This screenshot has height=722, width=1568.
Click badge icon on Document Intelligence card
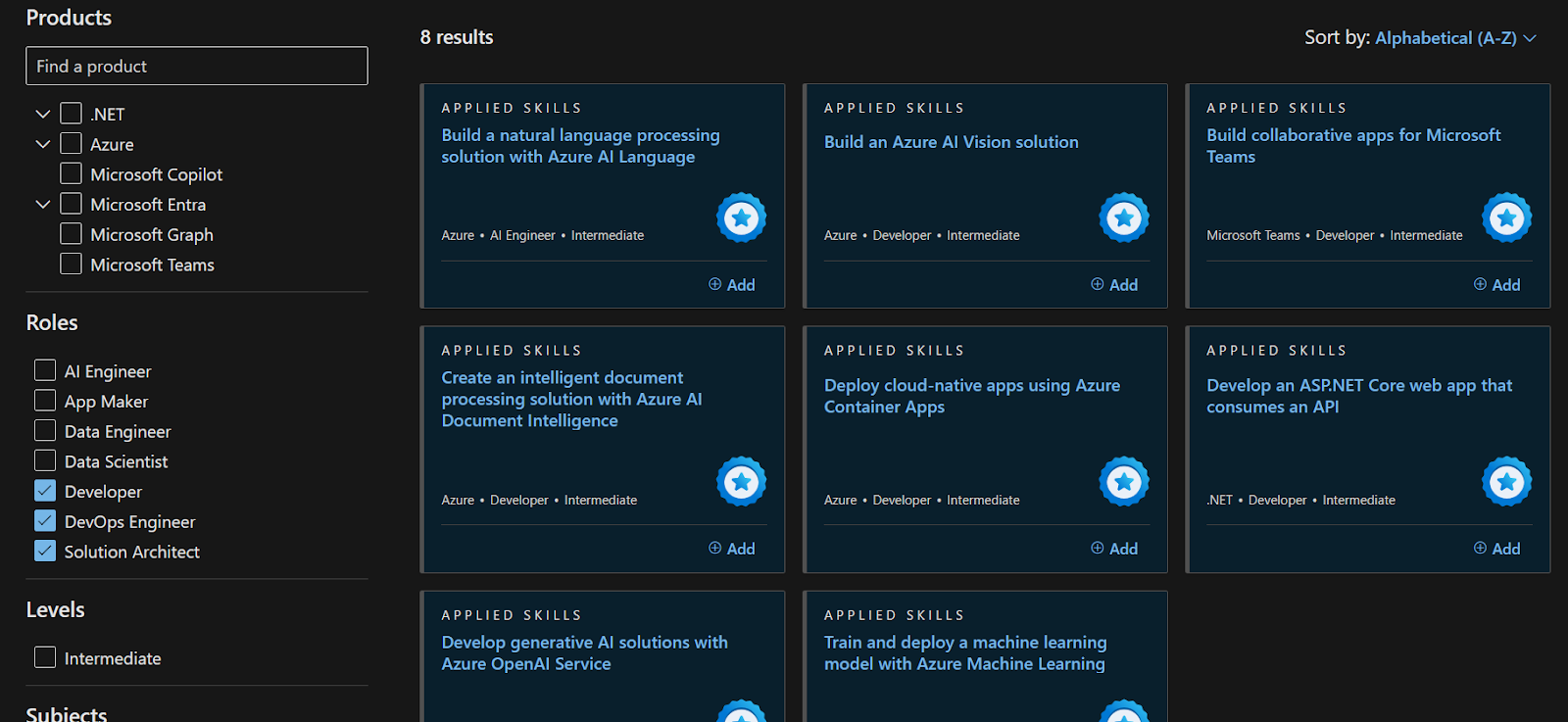[x=741, y=481]
